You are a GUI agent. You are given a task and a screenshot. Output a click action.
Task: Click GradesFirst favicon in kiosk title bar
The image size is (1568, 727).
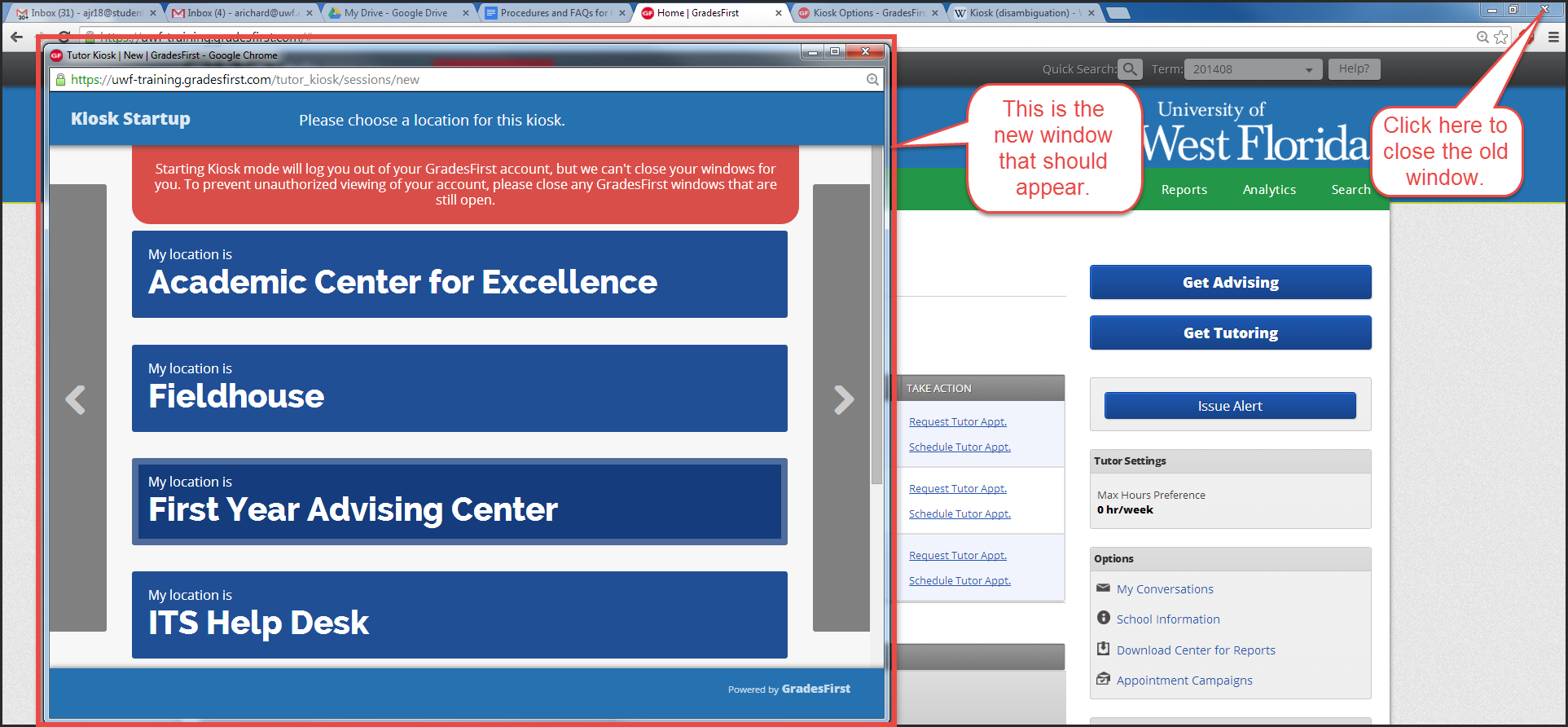[56, 55]
